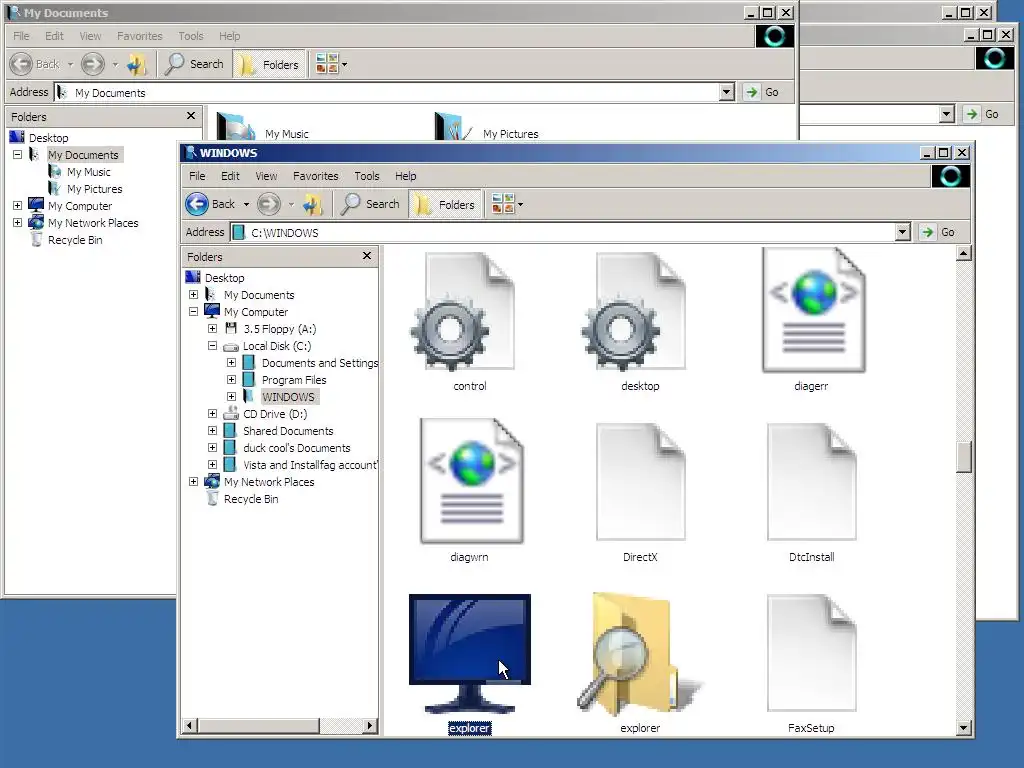Select the DirectX file icon
1024x768 pixels.
pyautogui.click(x=641, y=482)
